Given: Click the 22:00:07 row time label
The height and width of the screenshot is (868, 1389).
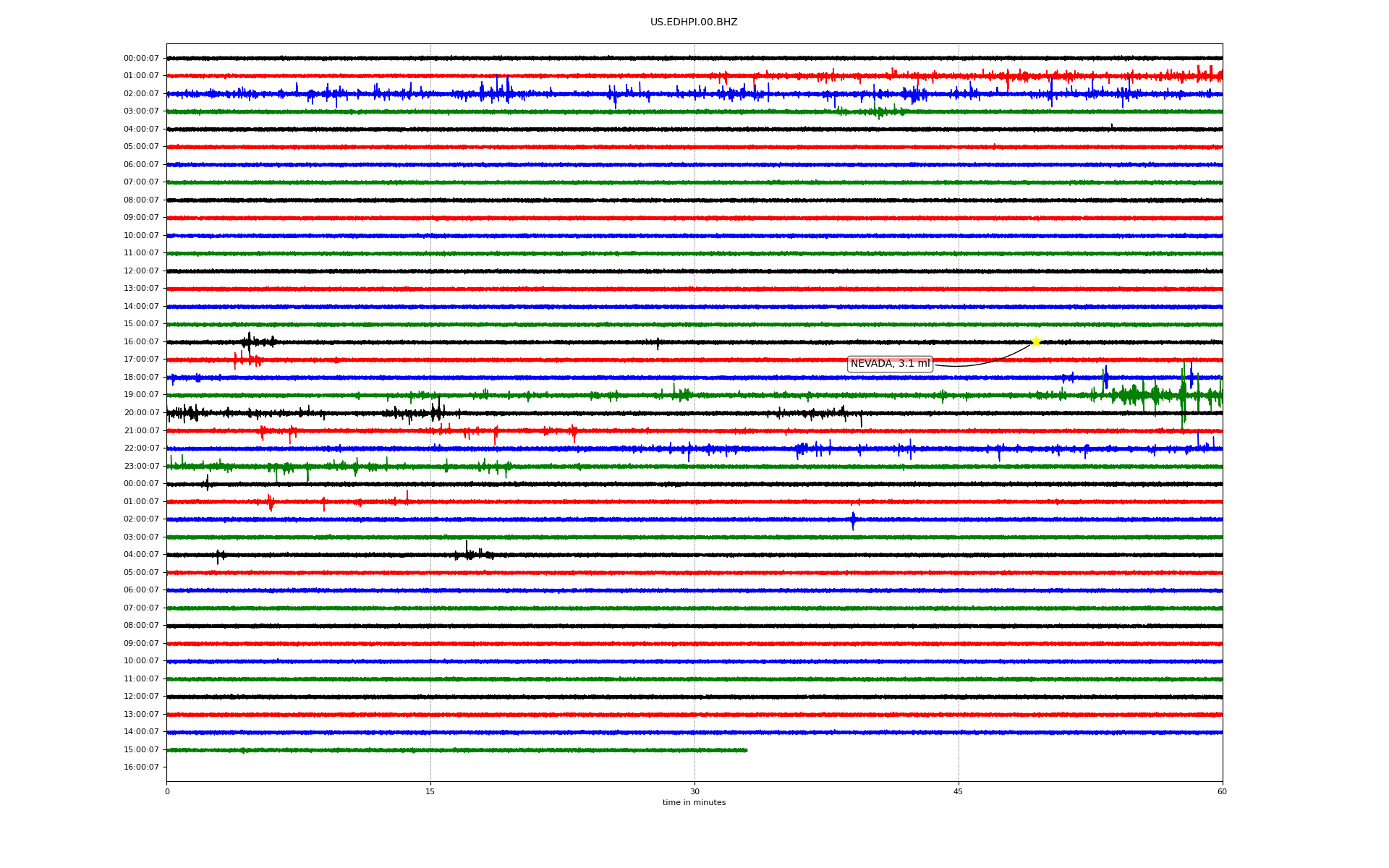Looking at the screenshot, I should (x=141, y=448).
